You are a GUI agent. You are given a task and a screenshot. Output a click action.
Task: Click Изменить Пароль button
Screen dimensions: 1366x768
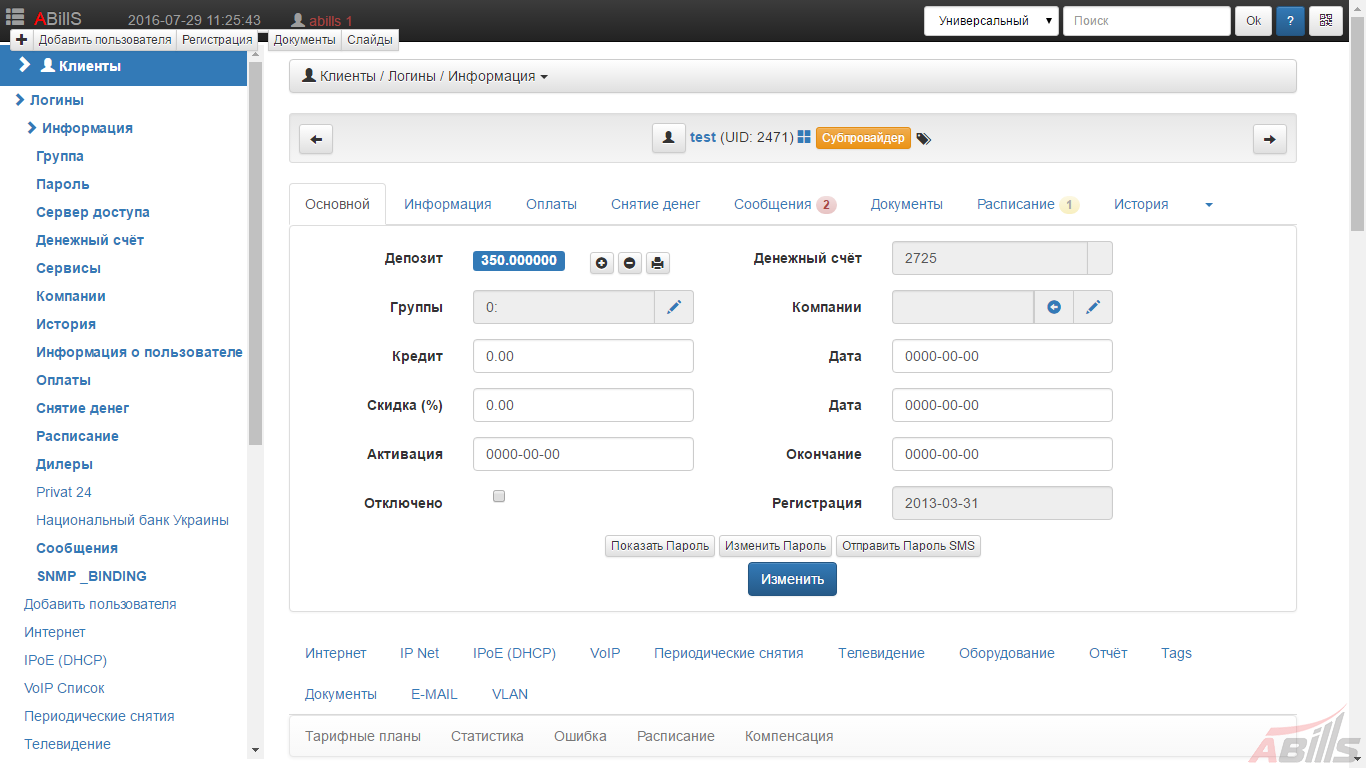coord(776,546)
